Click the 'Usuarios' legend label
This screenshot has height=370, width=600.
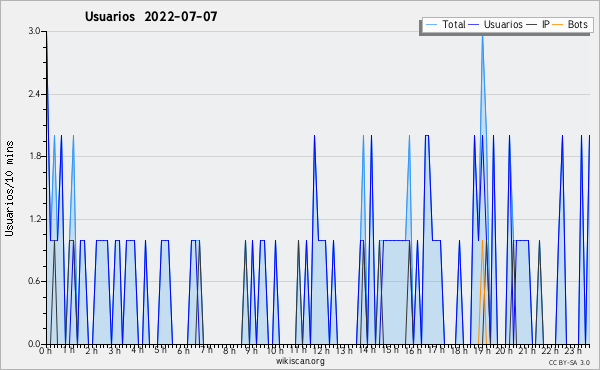503,24
